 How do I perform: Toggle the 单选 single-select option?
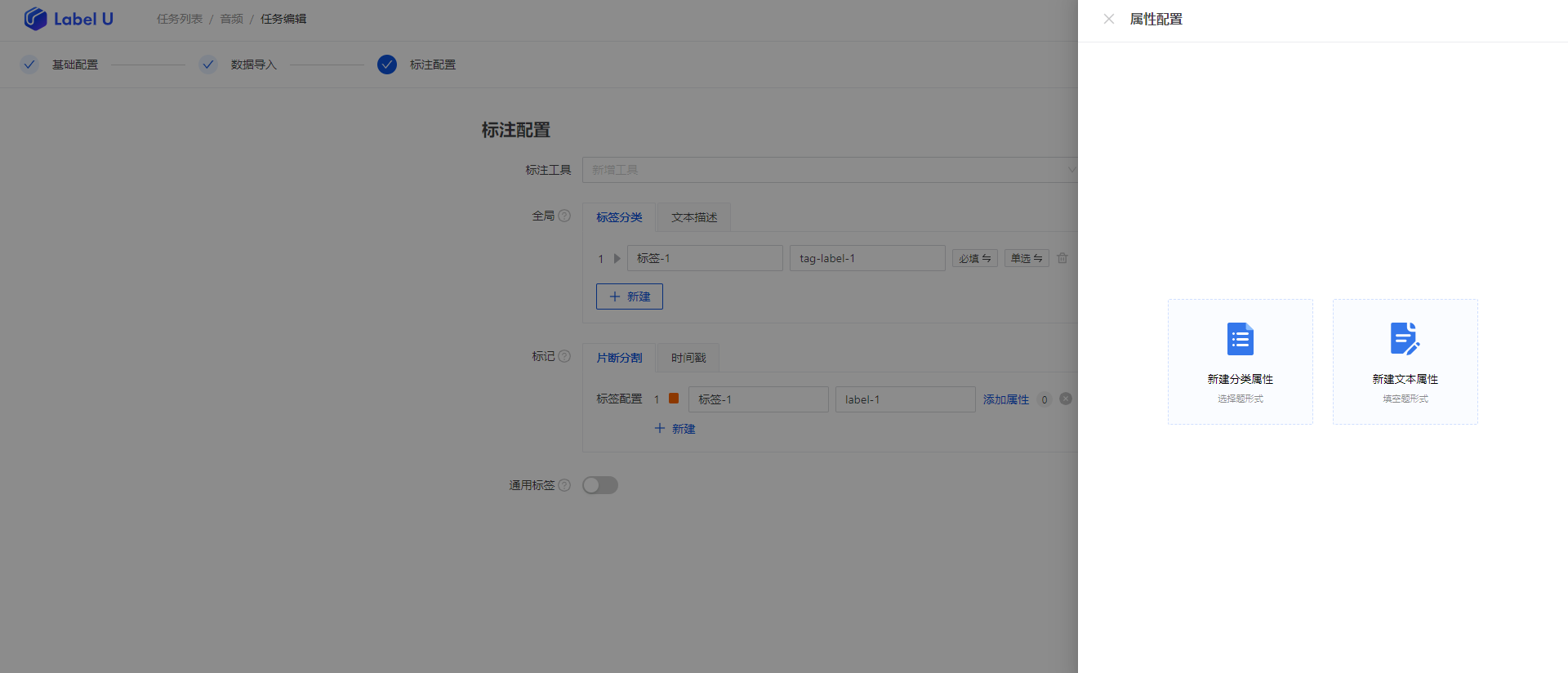tap(1027, 258)
